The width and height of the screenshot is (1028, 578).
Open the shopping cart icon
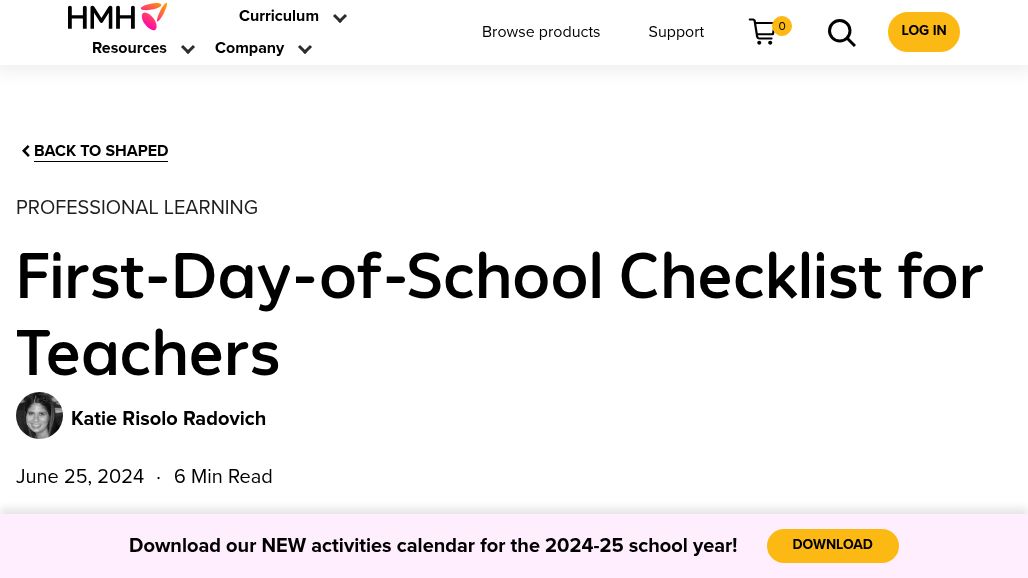(762, 32)
